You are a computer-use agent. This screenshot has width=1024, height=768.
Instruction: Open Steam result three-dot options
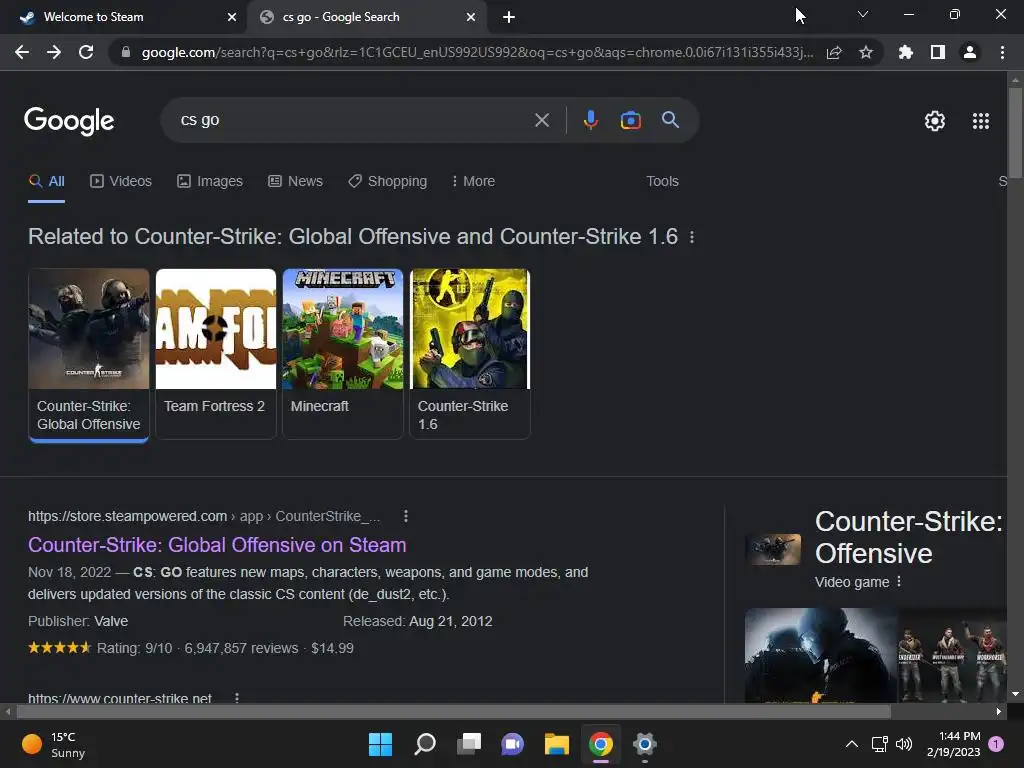tap(406, 516)
